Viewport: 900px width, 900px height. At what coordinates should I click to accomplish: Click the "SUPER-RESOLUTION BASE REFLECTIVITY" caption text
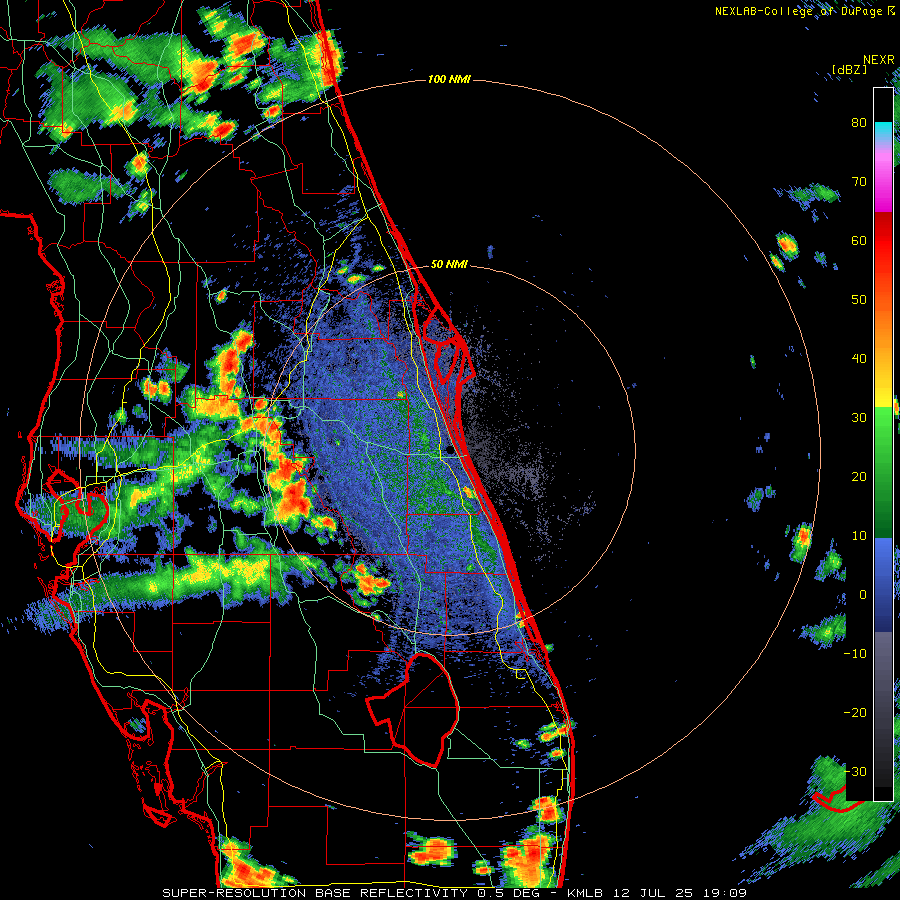[x=314, y=893]
